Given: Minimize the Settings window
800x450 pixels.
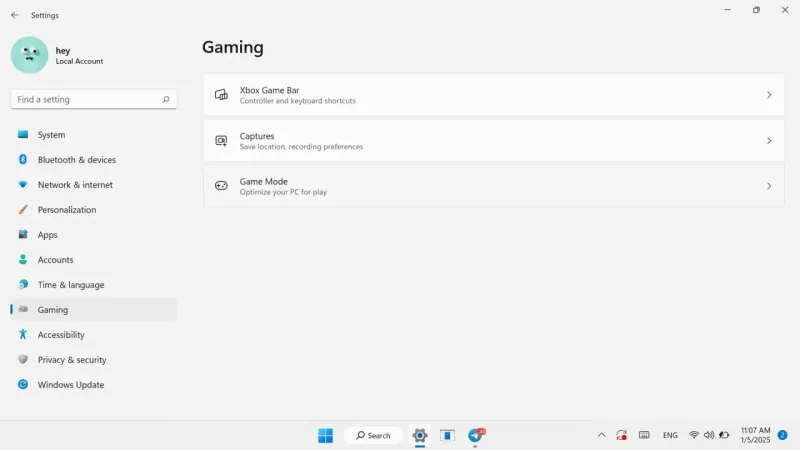Looking at the screenshot, I should [x=728, y=10].
